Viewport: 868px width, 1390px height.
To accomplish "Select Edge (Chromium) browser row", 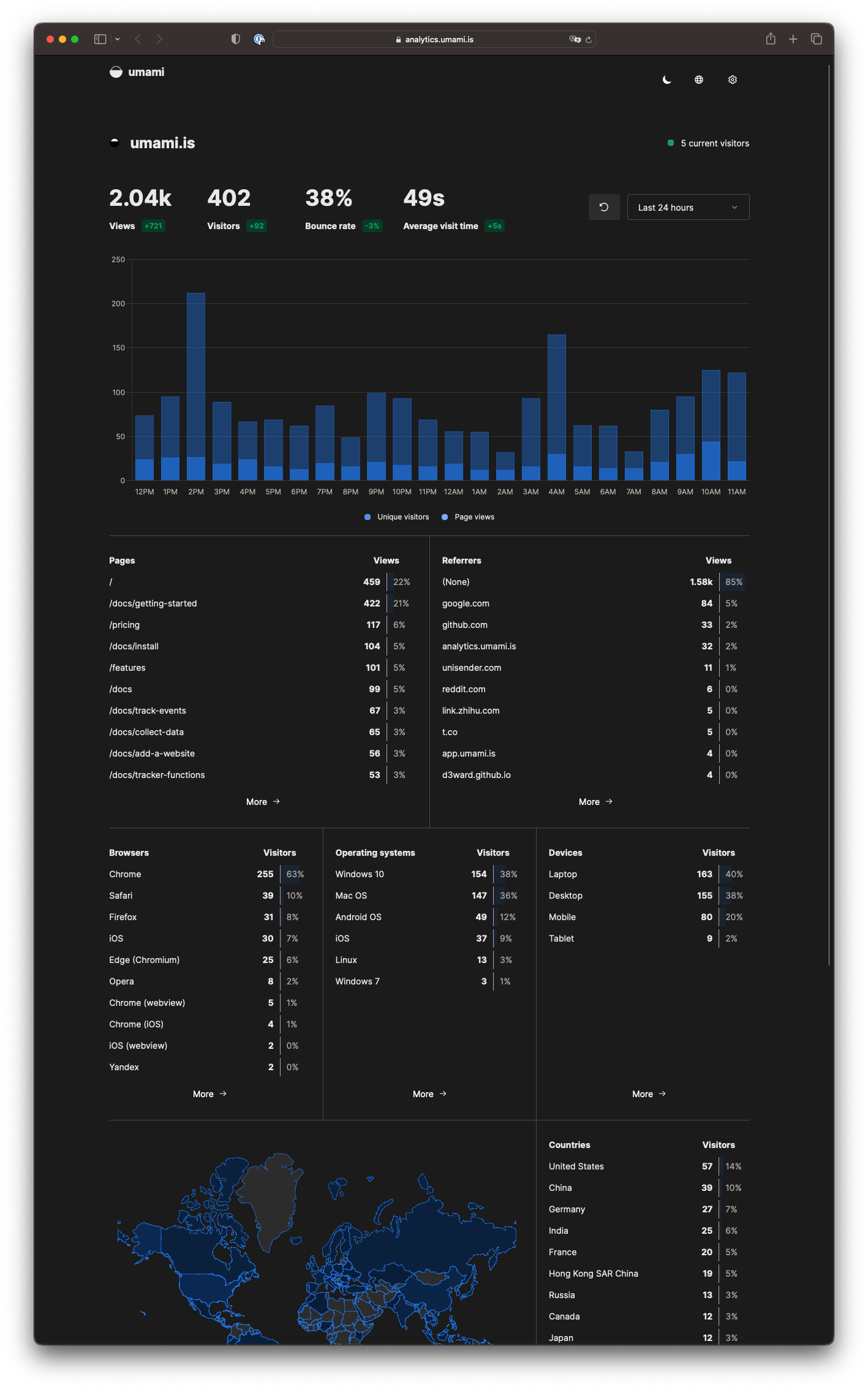I will (209, 960).
